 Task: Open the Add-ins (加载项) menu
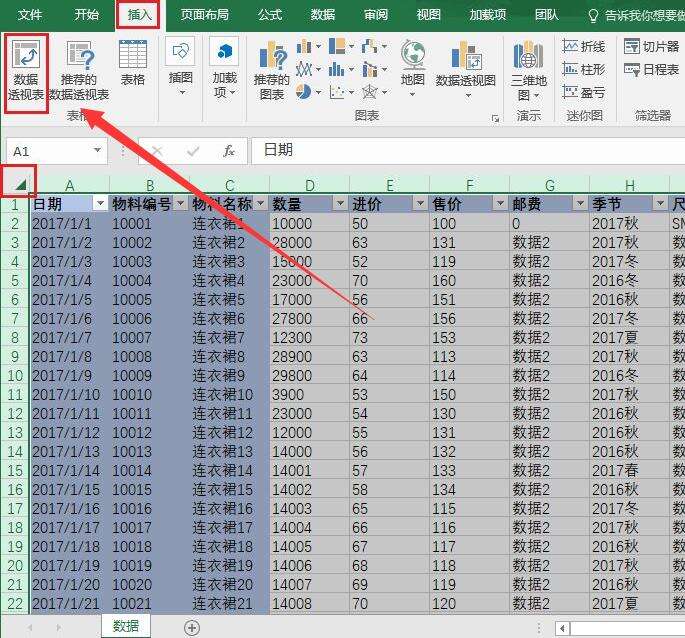pyautogui.click(x=224, y=66)
